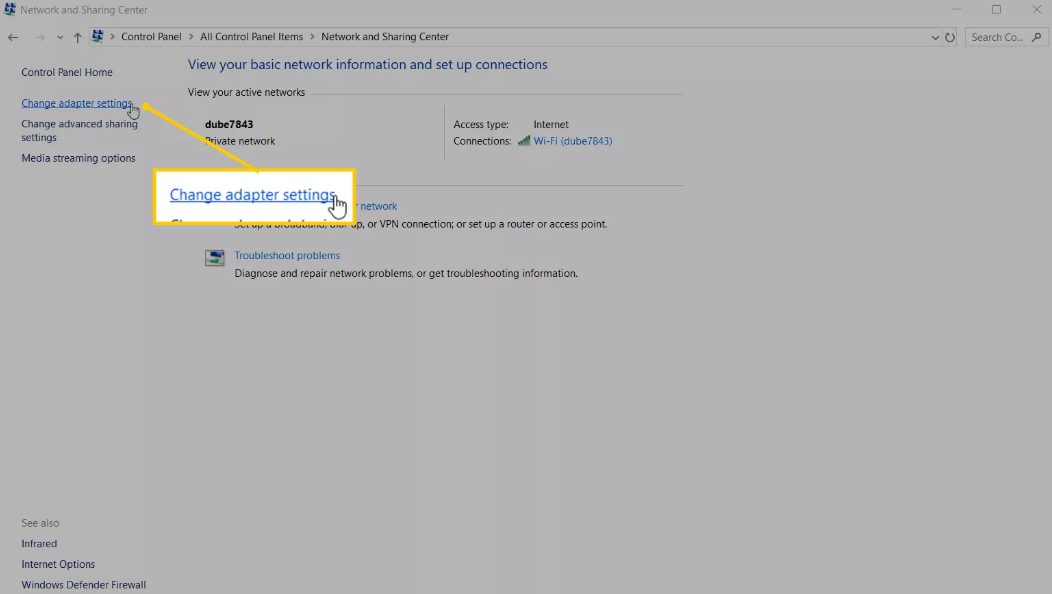Image resolution: width=1052 pixels, height=594 pixels.
Task: Select Control Panel breadcrumb
Action: click(x=151, y=37)
